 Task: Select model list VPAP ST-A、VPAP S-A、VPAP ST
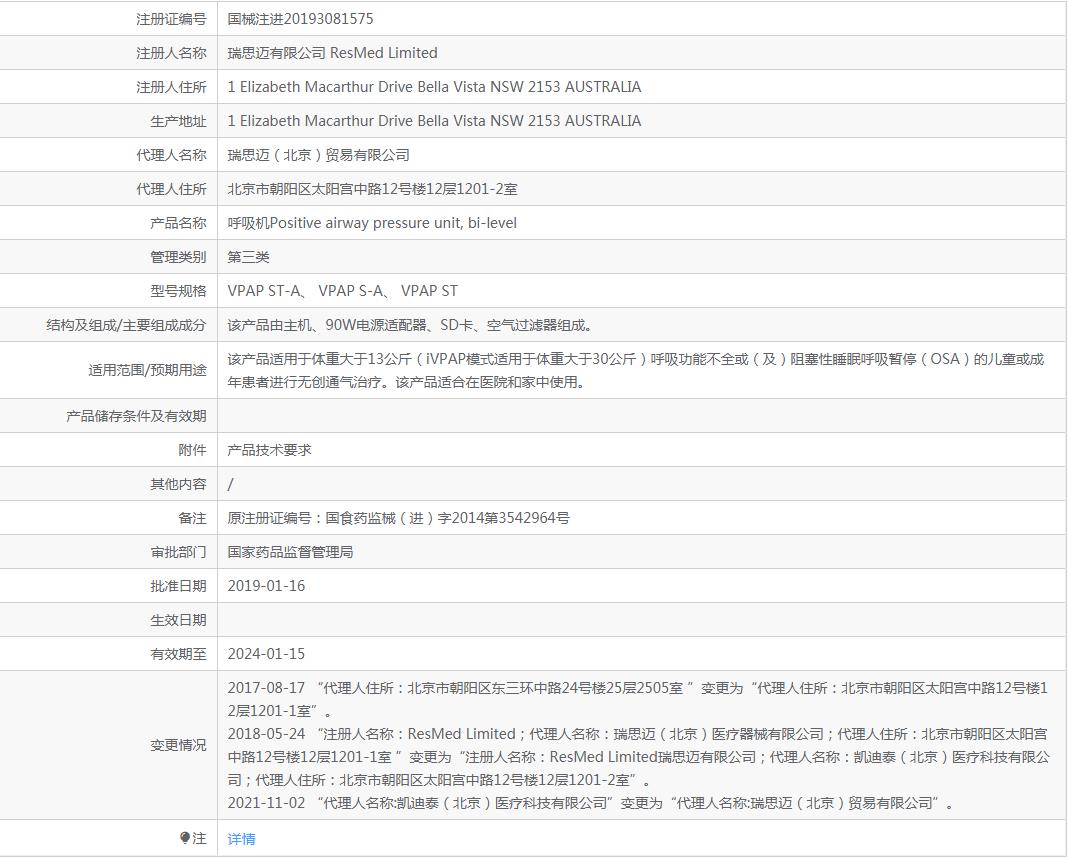pos(343,291)
